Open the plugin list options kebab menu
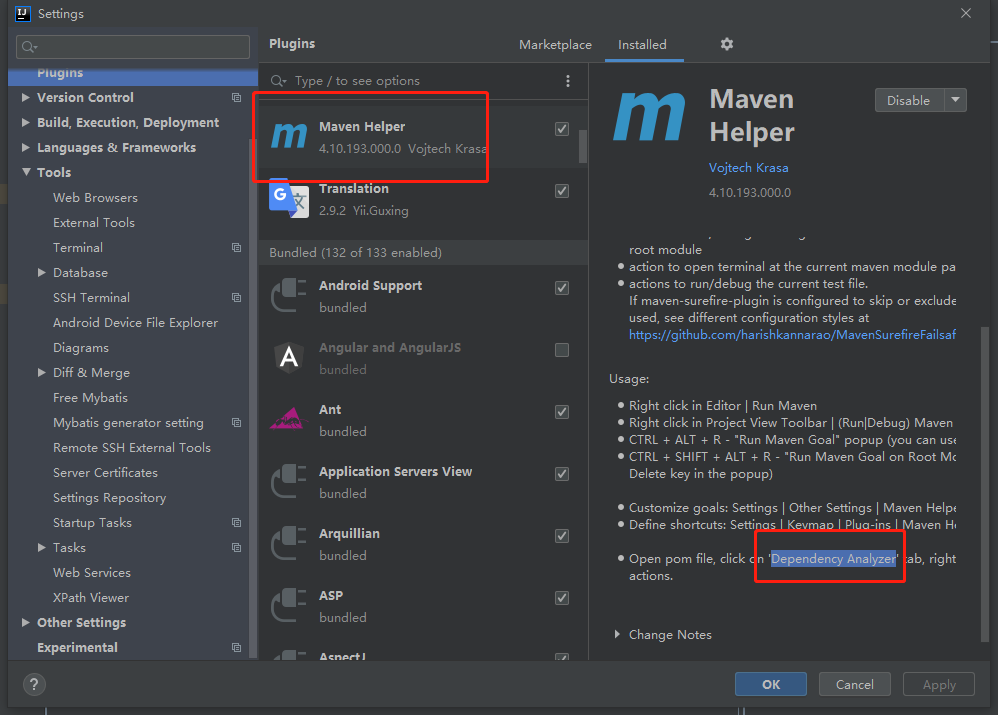Viewport: 998px width, 715px height. [568, 81]
